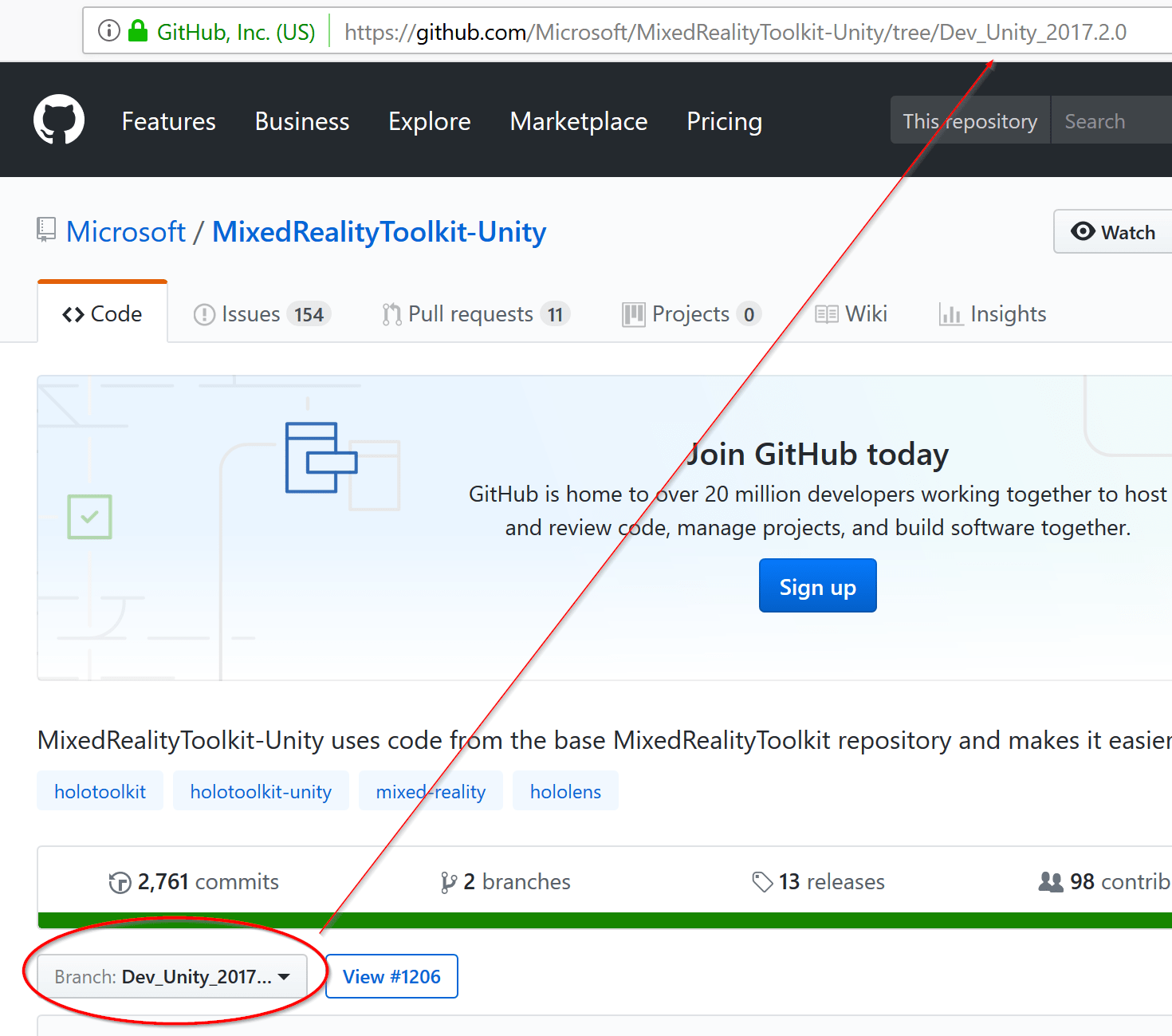
Task: Click the browser URL address field
Action: tap(735, 32)
